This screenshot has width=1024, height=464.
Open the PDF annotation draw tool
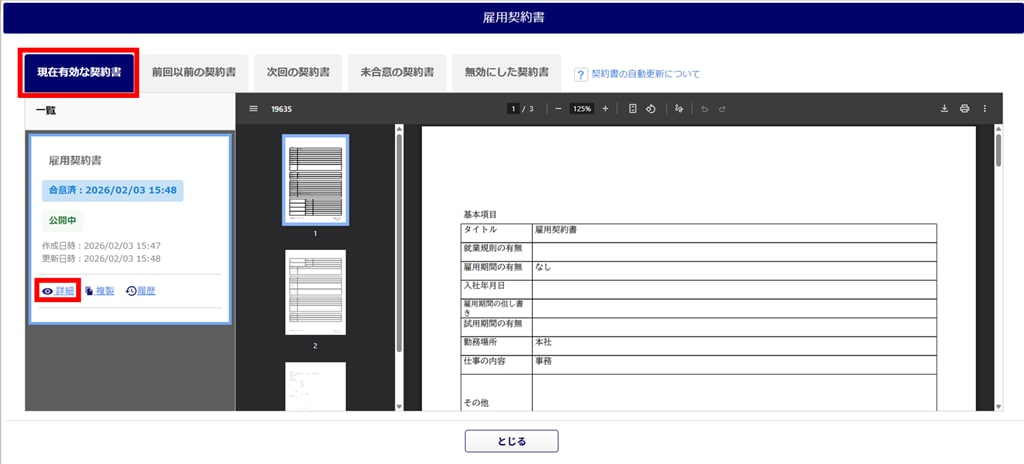point(679,109)
